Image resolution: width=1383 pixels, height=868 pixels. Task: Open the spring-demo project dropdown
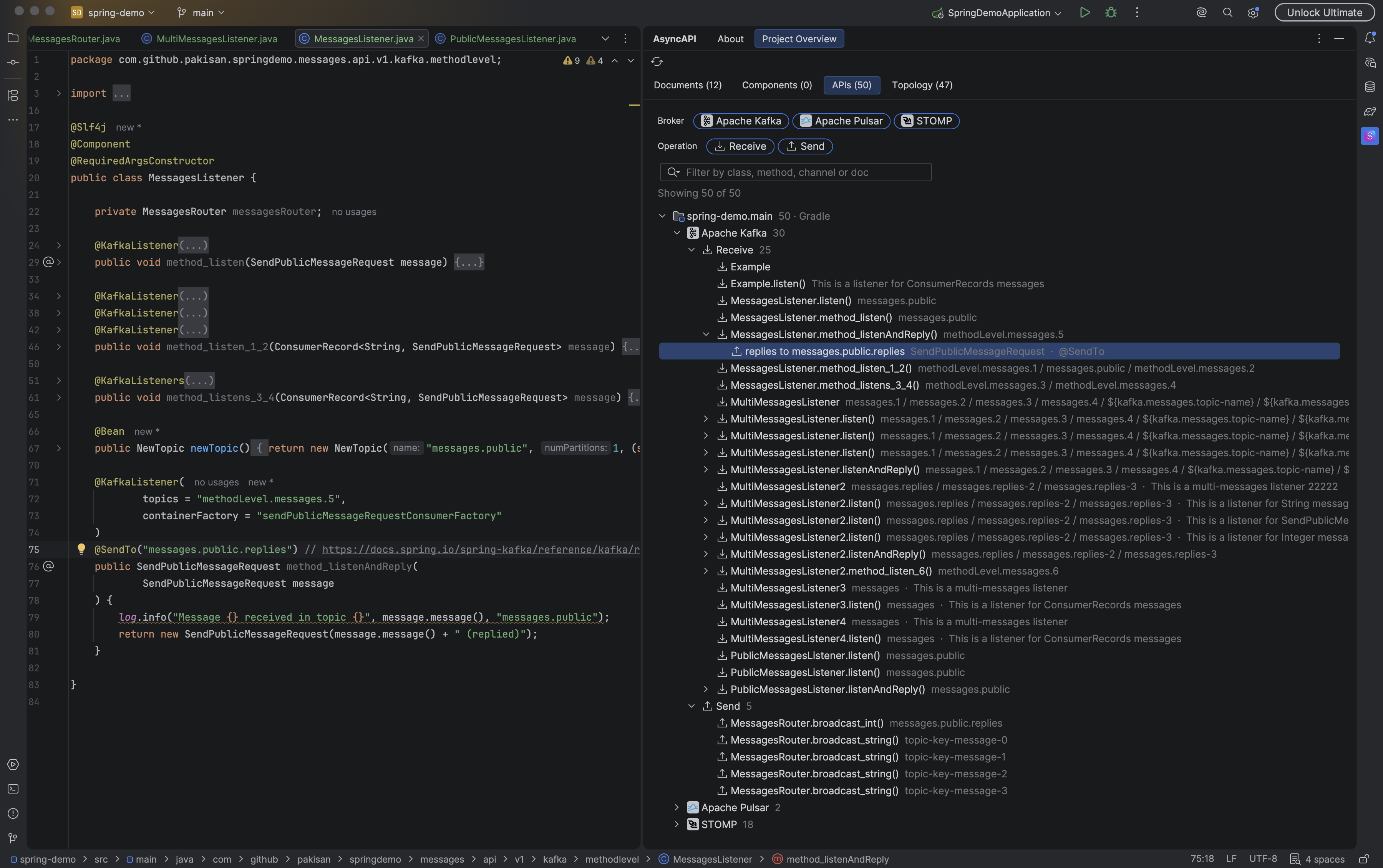pos(113,13)
